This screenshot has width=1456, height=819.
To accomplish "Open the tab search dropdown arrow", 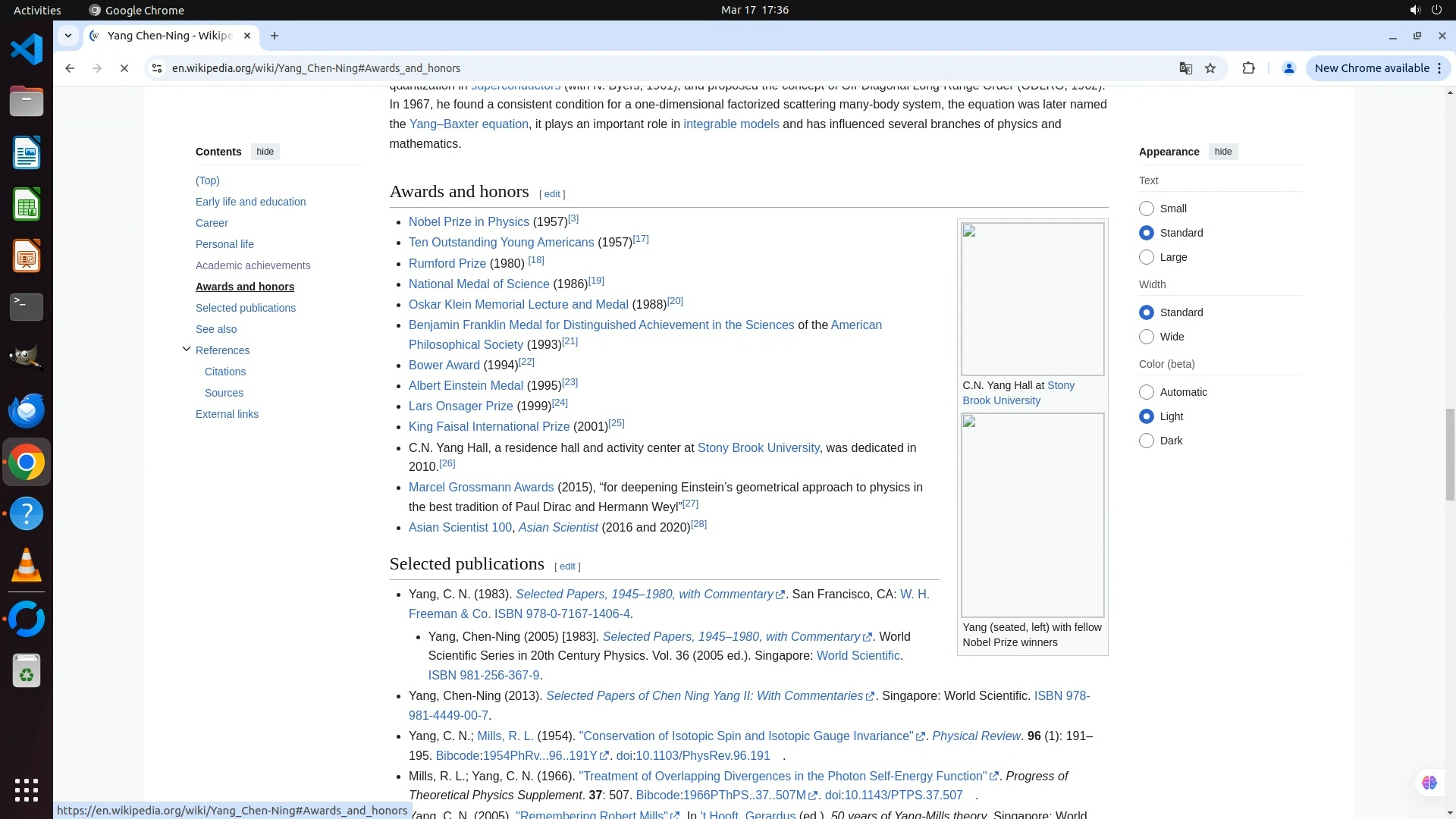I will pyautogui.click(x=68, y=36).
